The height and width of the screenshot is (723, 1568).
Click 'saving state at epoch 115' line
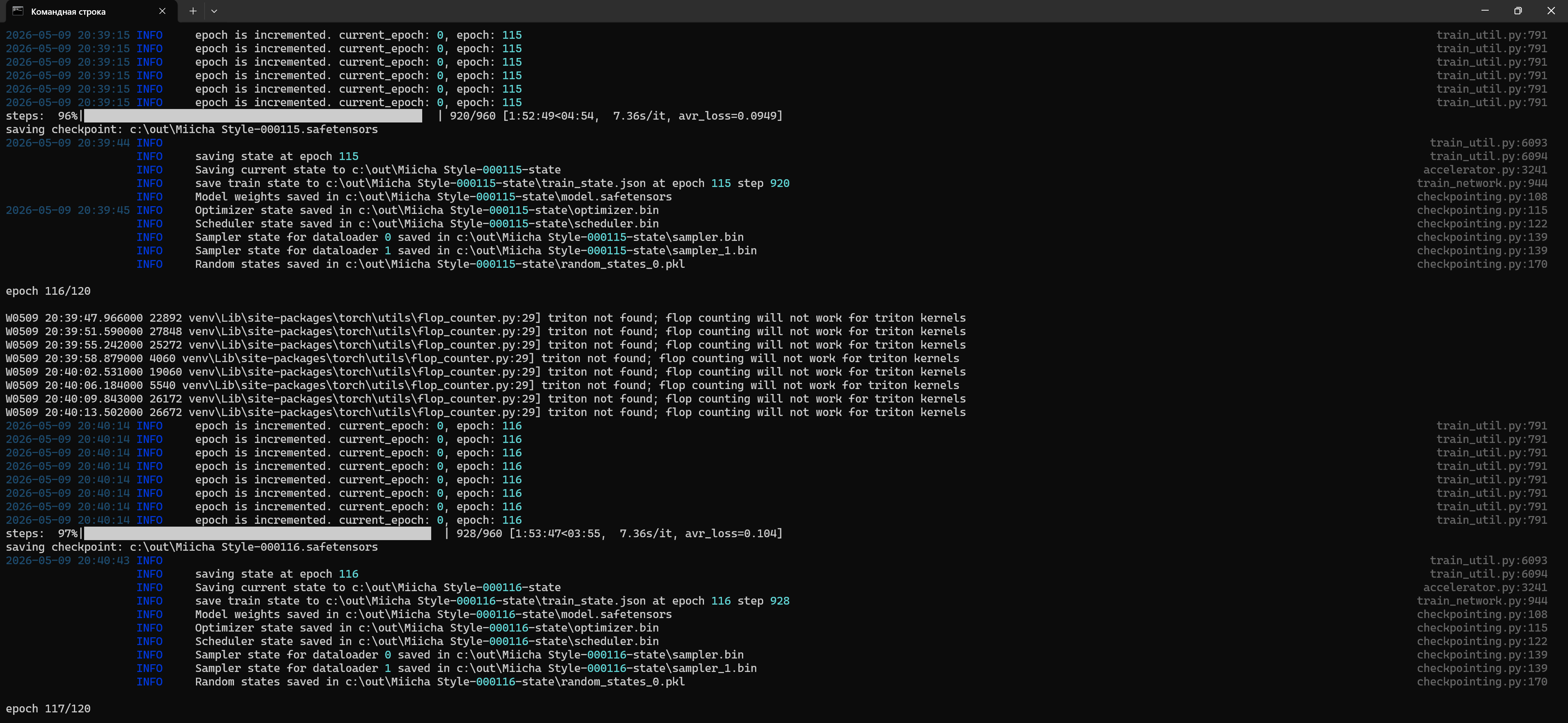coord(276,156)
